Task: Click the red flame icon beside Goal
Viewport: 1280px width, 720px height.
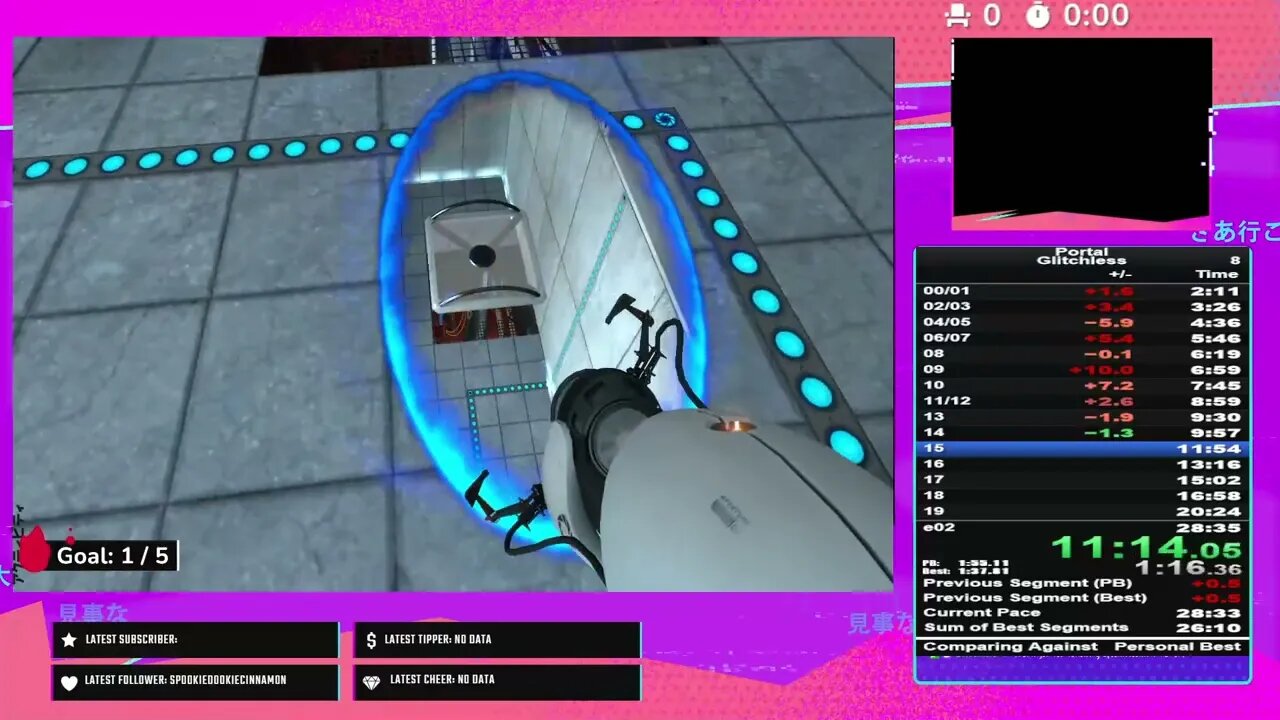Action: (34, 548)
